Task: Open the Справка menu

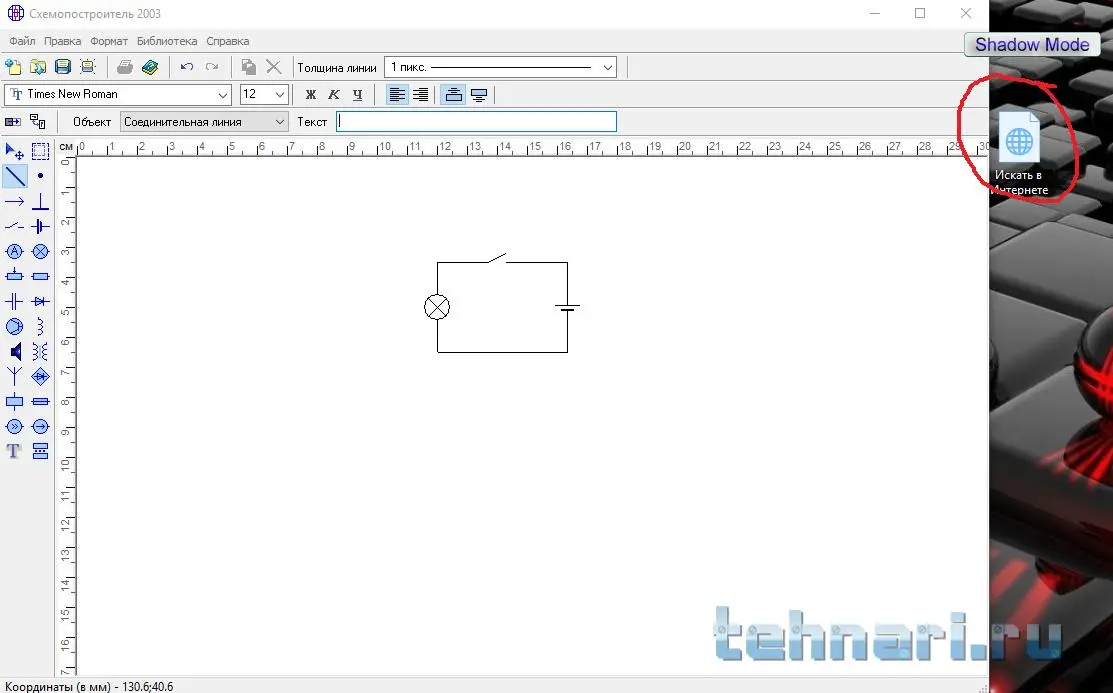Action: coord(227,41)
